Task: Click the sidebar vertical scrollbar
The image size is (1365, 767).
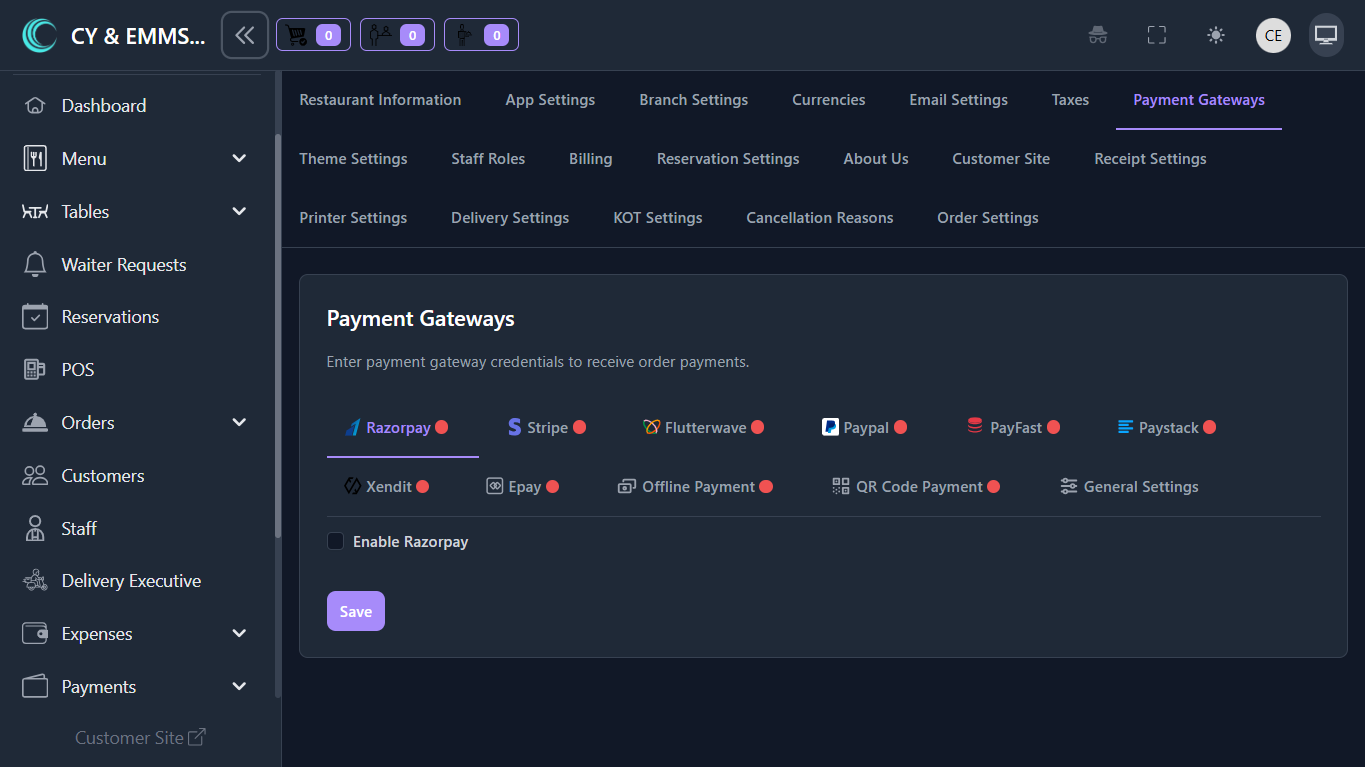Action: tap(278, 340)
